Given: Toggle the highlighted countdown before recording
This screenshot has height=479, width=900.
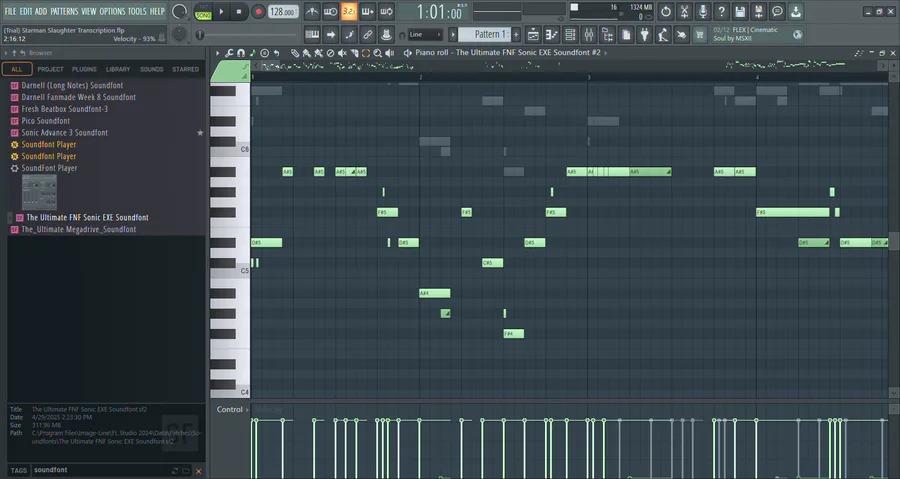Looking at the screenshot, I should (x=348, y=11).
